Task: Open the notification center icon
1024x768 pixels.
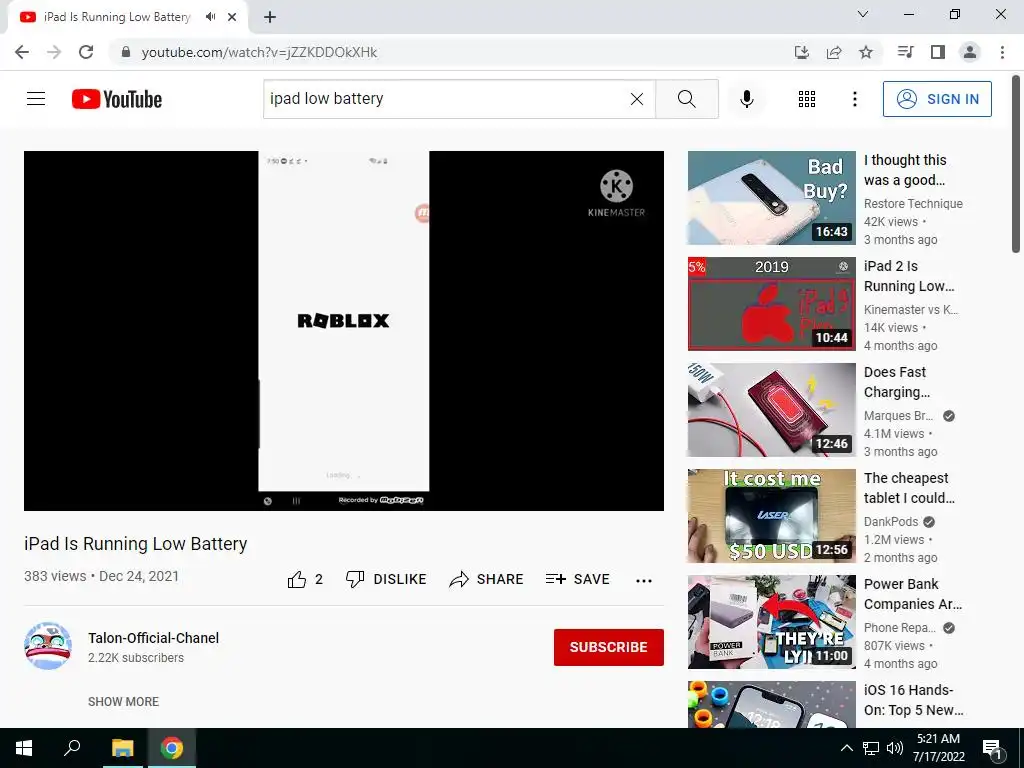Action: [992, 749]
